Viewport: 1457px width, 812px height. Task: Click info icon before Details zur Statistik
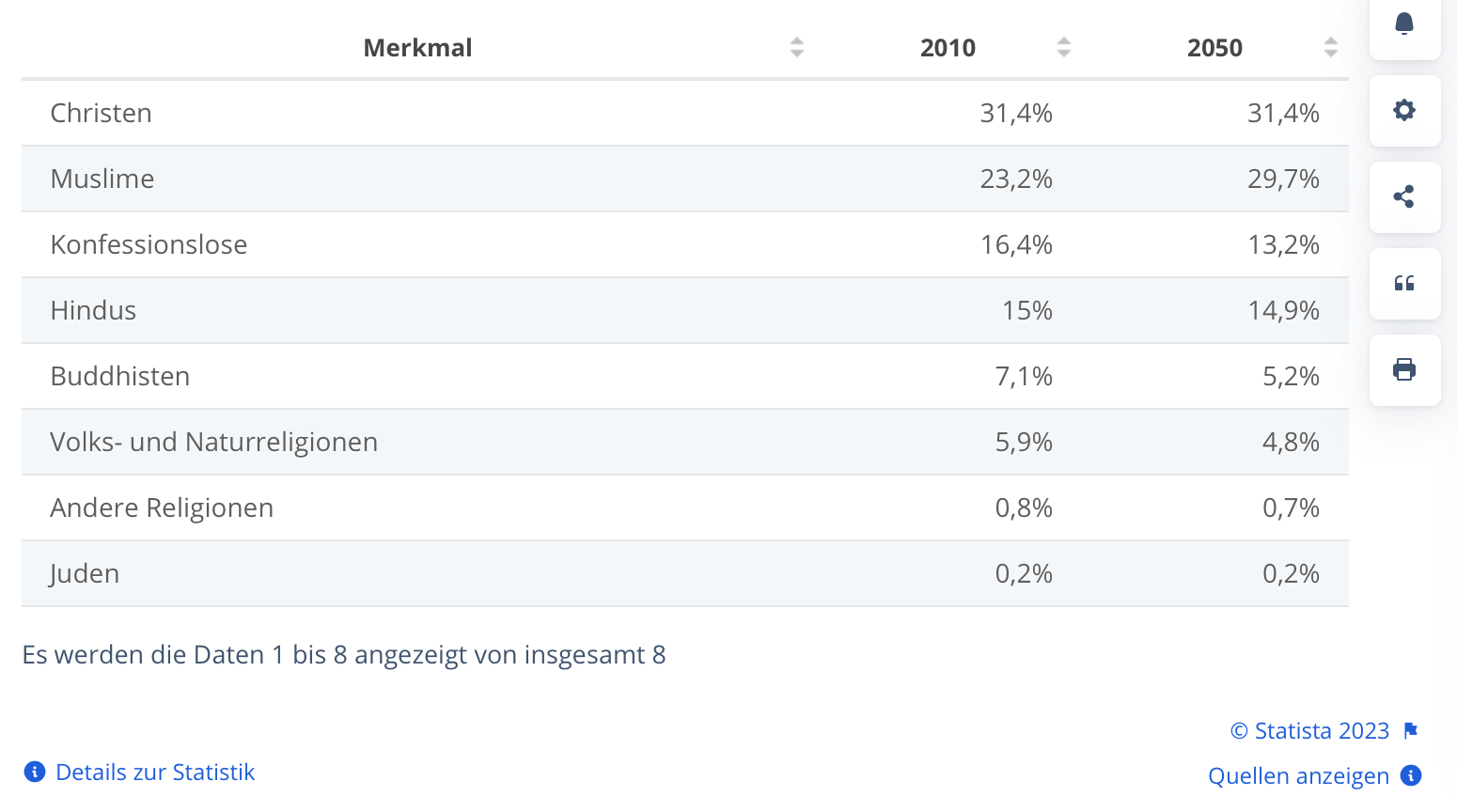pos(35,773)
